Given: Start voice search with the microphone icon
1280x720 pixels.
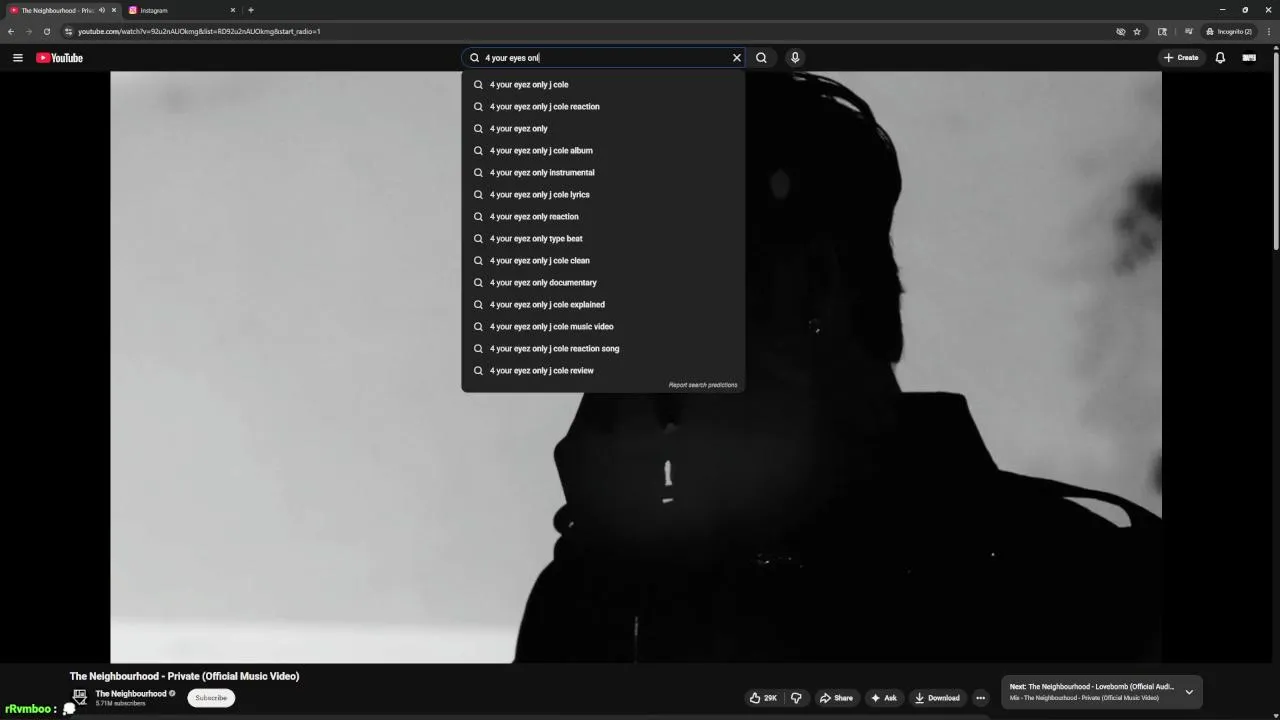Looking at the screenshot, I should pos(795,58).
